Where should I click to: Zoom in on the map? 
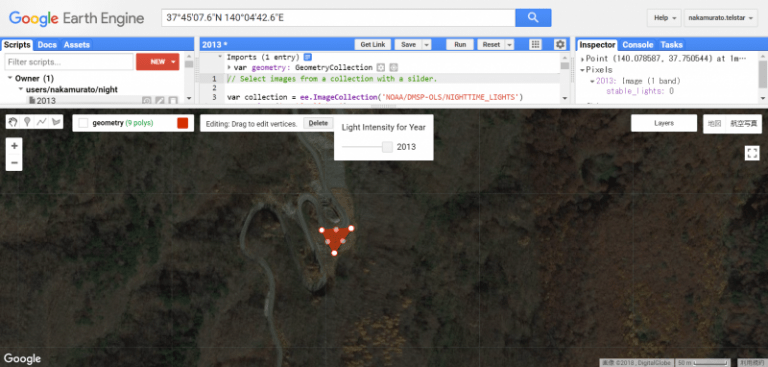click(14, 146)
